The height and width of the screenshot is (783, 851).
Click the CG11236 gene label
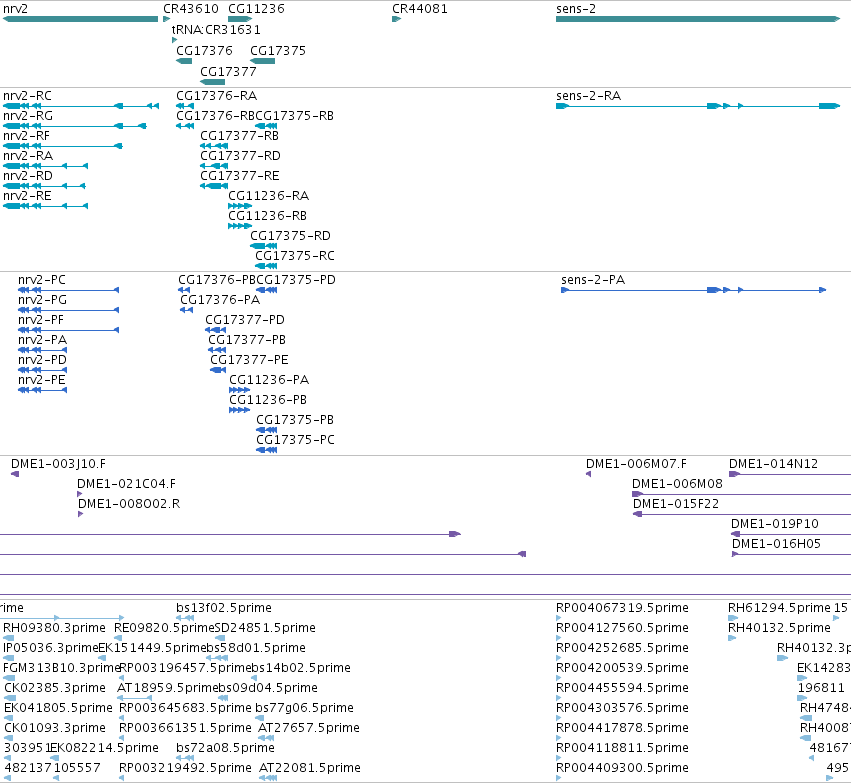click(x=256, y=9)
